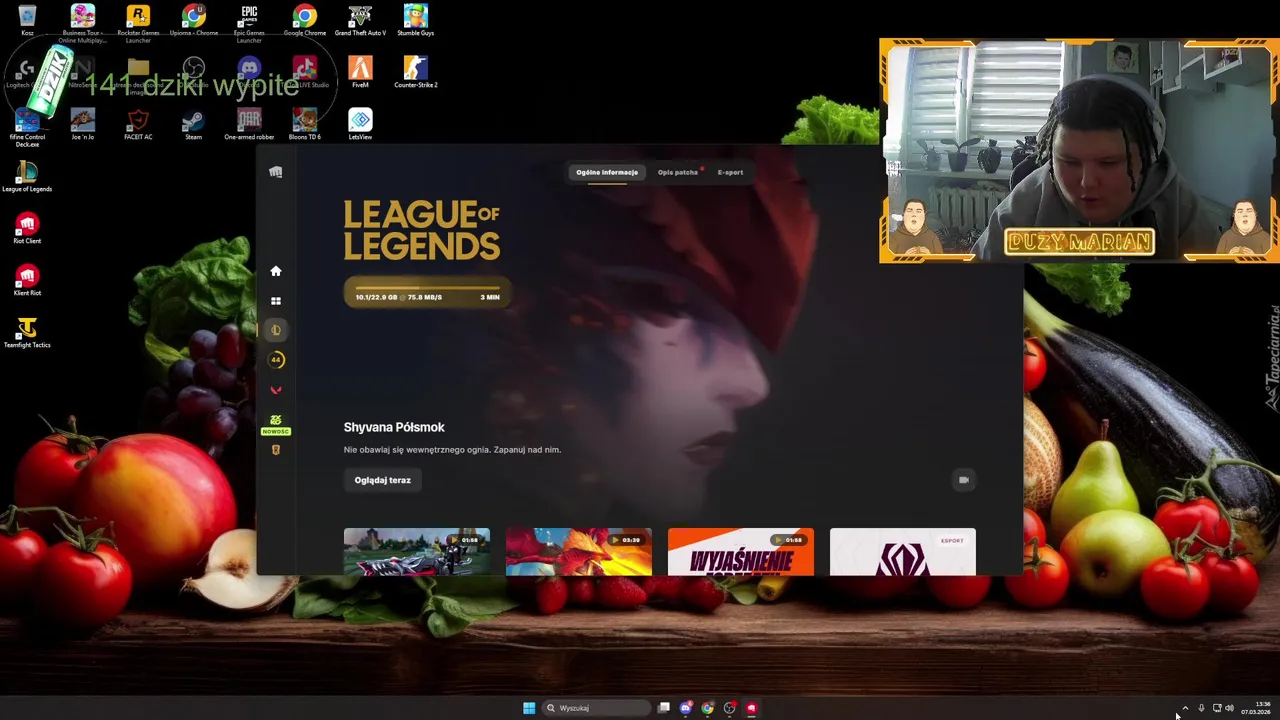The height and width of the screenshot is (720, 1280).
Task: Open the 2XKO game marked NOWOŚĆ
Action: (276, 424)
